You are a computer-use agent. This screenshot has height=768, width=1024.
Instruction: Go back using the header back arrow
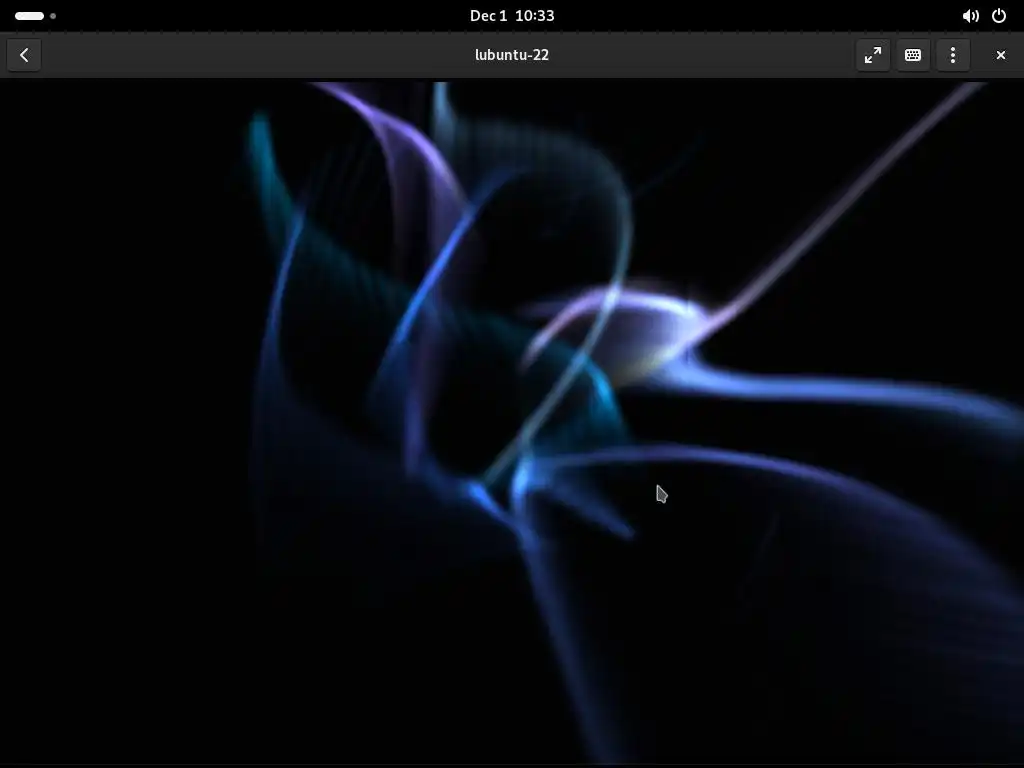click(x=24, y=55)
